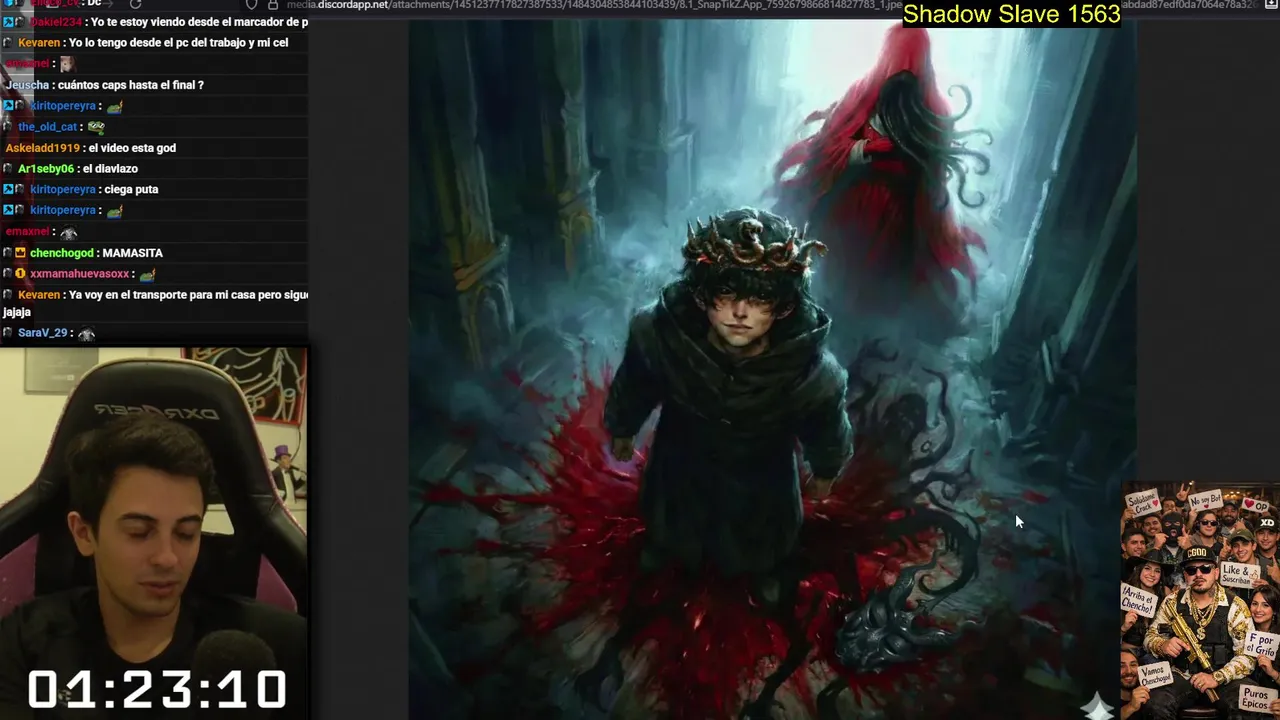Click kiritopereyra name beside 'ciega puta'
Viewport: 1280px width, 720px height.
pyautogui.click(x=63, y=190)
